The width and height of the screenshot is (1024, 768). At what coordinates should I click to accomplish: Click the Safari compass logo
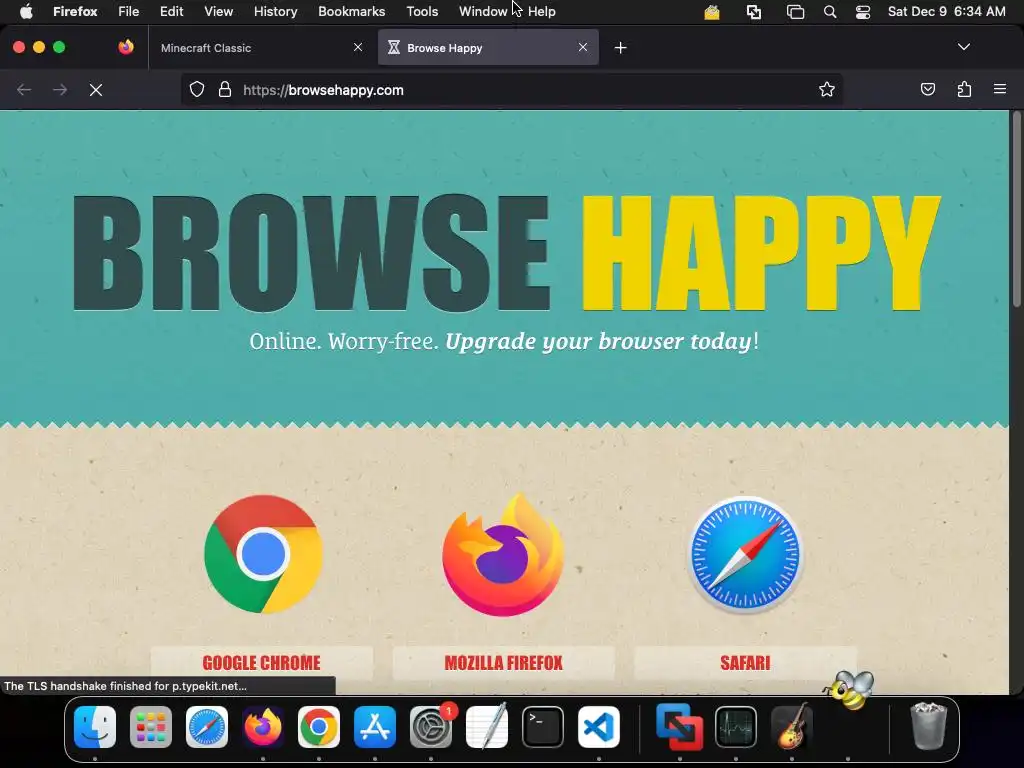tap(745, 554)
